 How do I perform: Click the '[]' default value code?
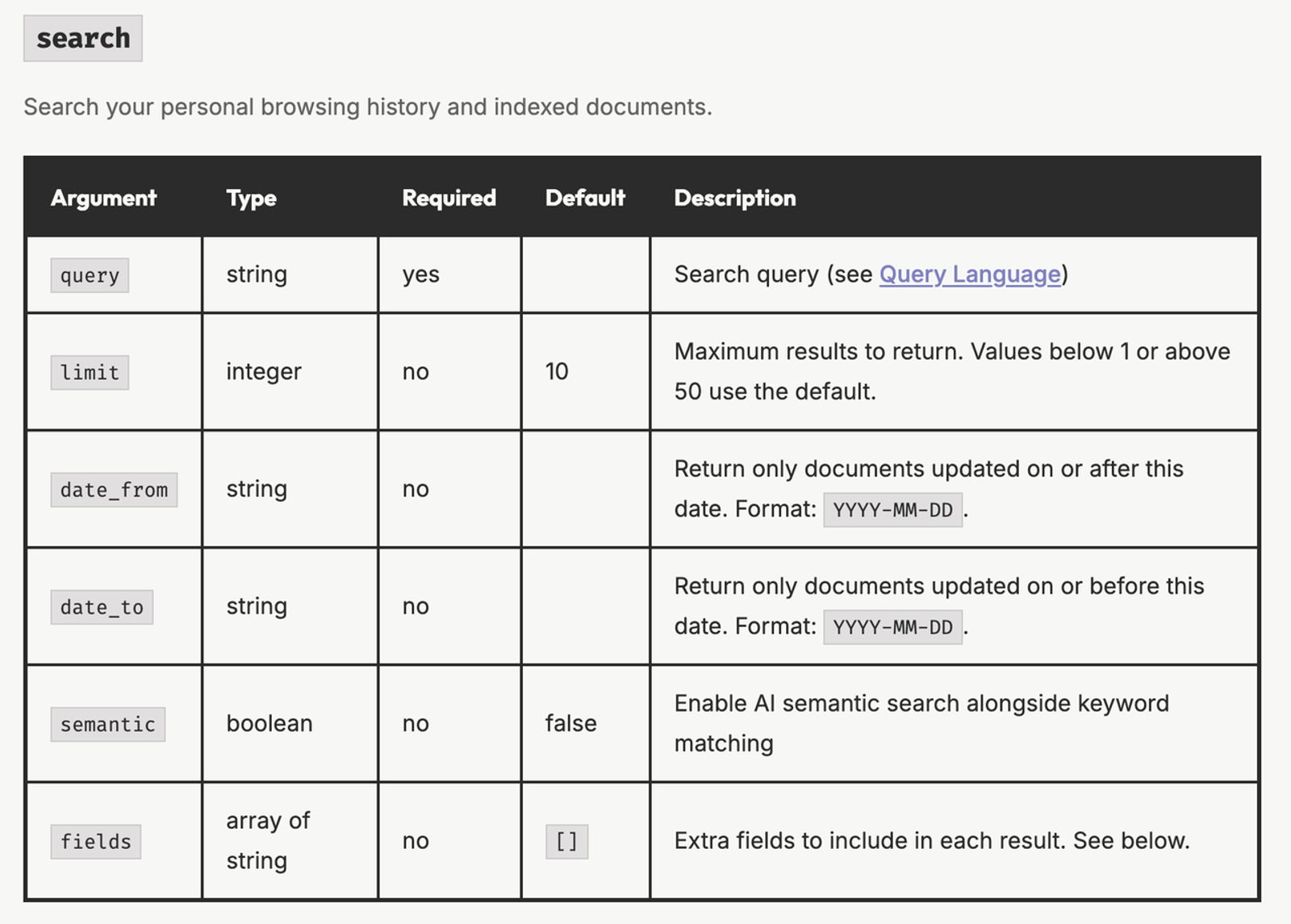tap(566, 842)
